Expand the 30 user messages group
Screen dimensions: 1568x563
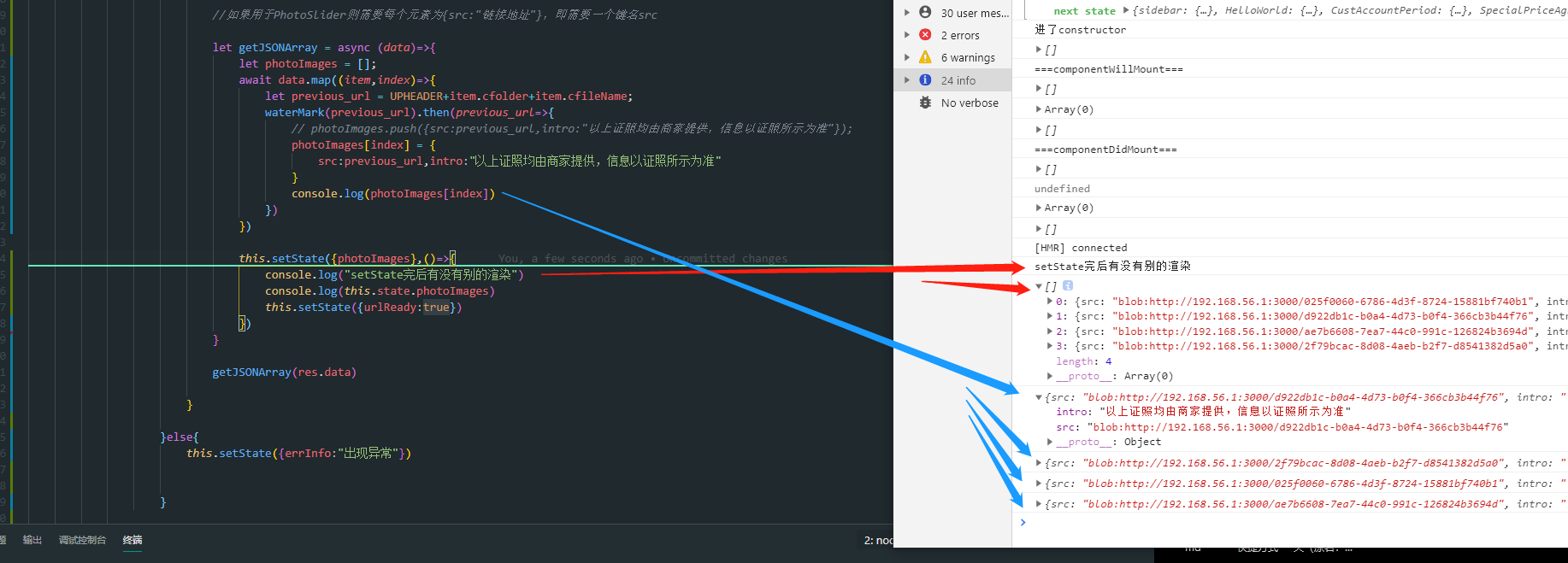tap(907, 13)
